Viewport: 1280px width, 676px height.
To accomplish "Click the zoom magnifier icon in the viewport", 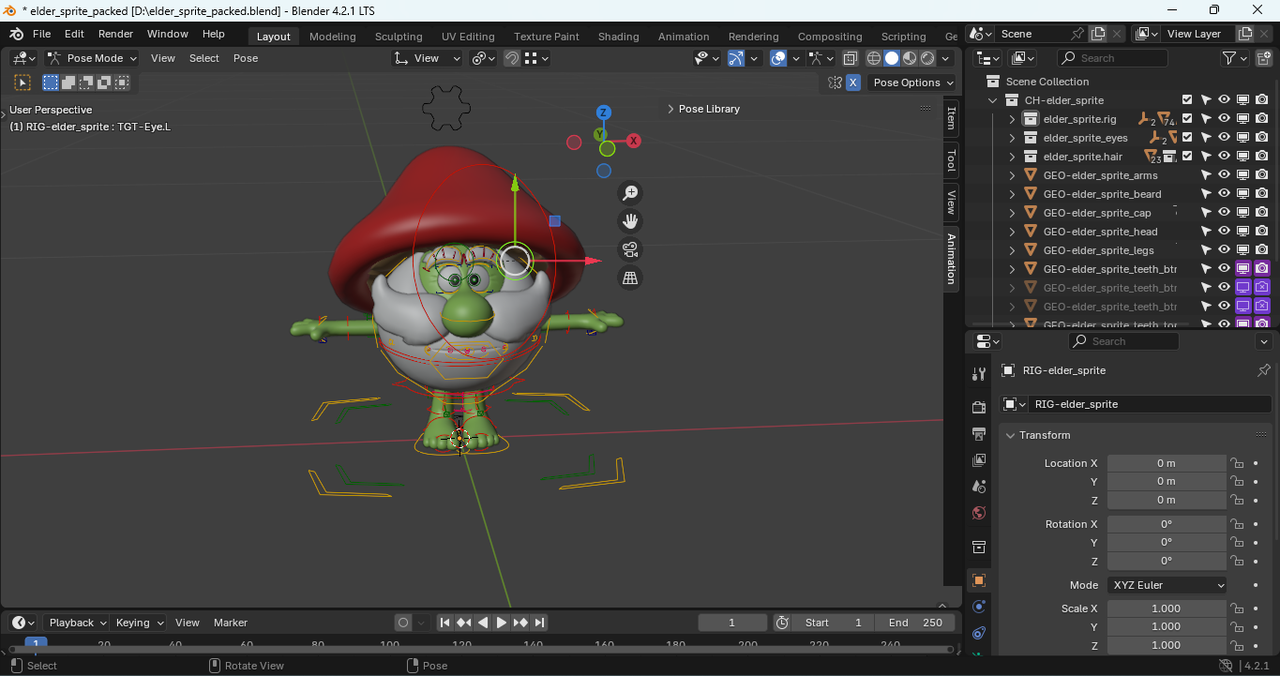I will (x=630, y=193).
